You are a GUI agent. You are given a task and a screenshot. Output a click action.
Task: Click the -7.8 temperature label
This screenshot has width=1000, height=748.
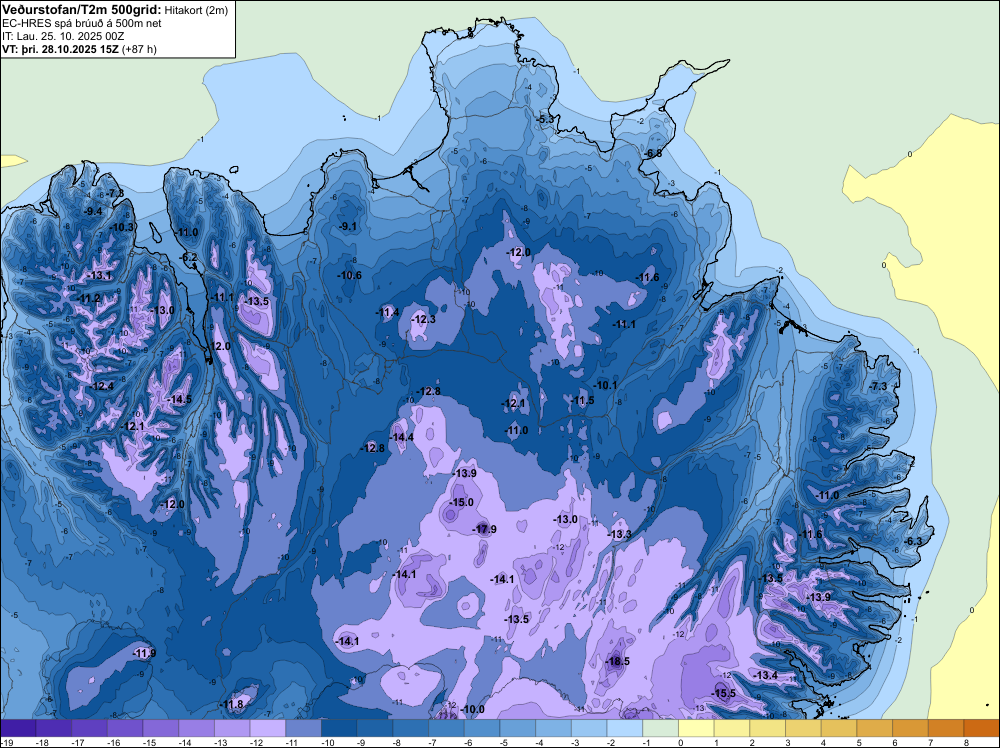point(115,193)
